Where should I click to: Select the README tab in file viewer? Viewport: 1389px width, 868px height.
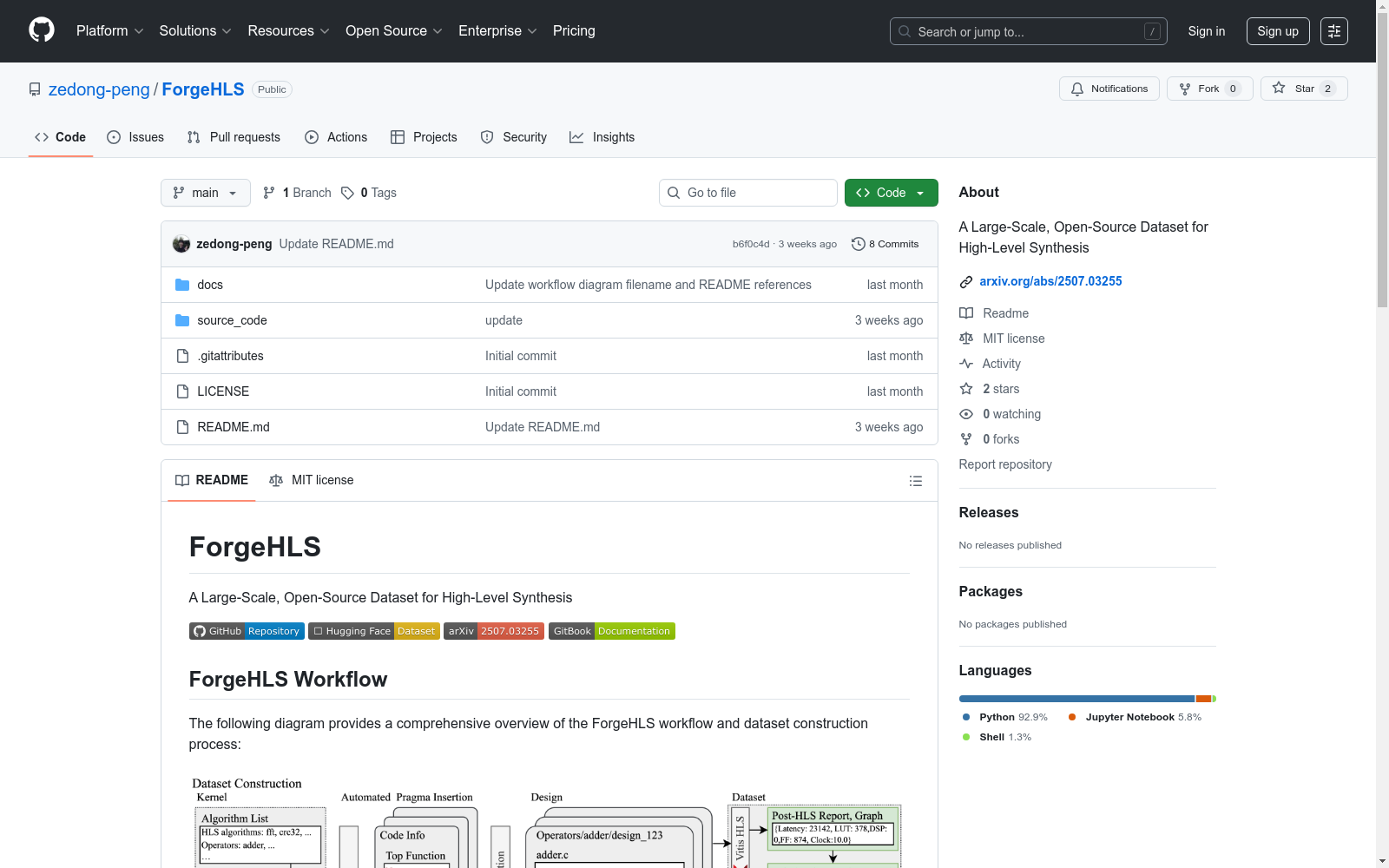point(212,480)
